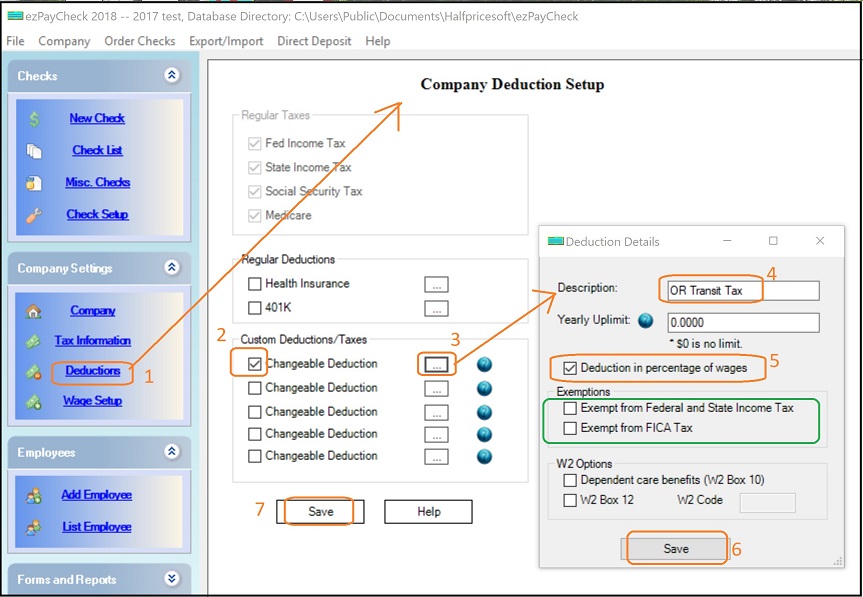Click the Check Setup wrench icon
Image resolution: width=863 pixels, height=597 pixels.
(x=34, y=215)
